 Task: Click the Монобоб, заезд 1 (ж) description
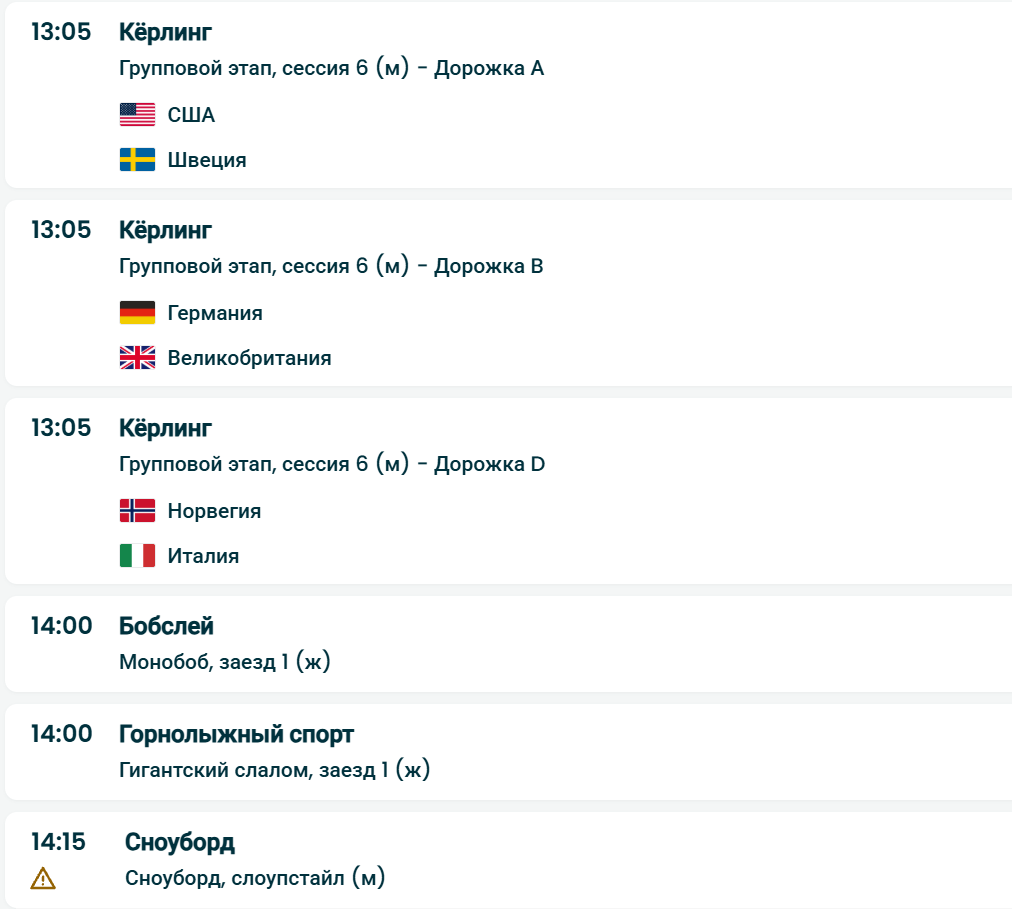pyautogui.click(x=224, y=662)
